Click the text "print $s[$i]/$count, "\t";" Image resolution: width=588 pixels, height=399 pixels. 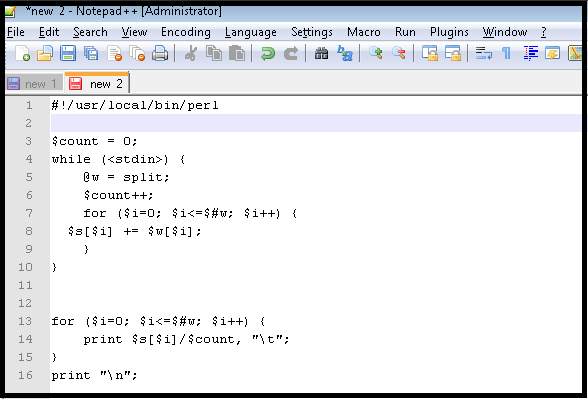click(x=187, y=339)
